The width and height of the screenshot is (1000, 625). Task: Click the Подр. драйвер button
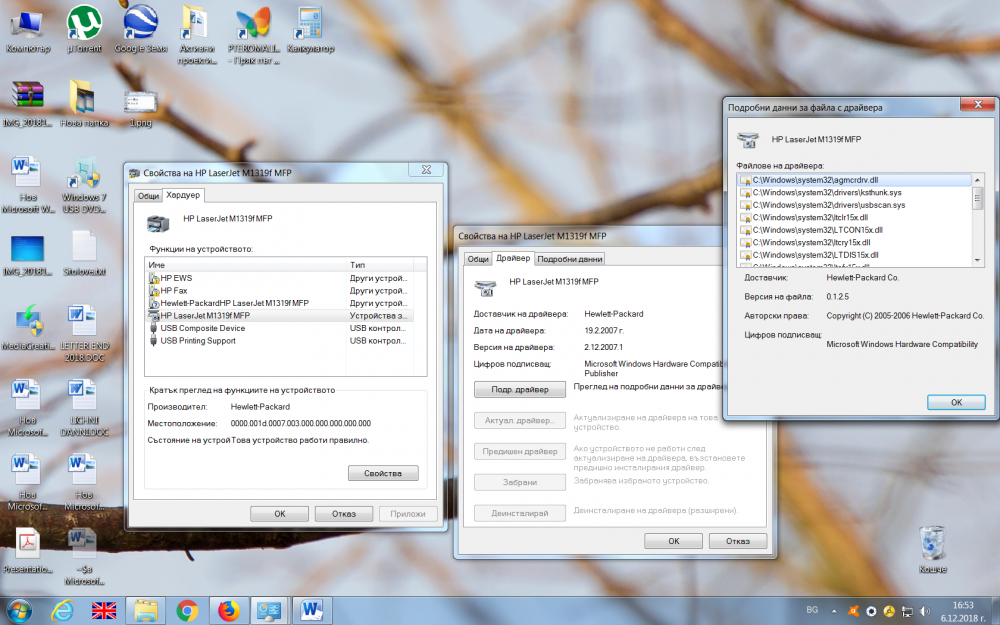tap(520, 389)
